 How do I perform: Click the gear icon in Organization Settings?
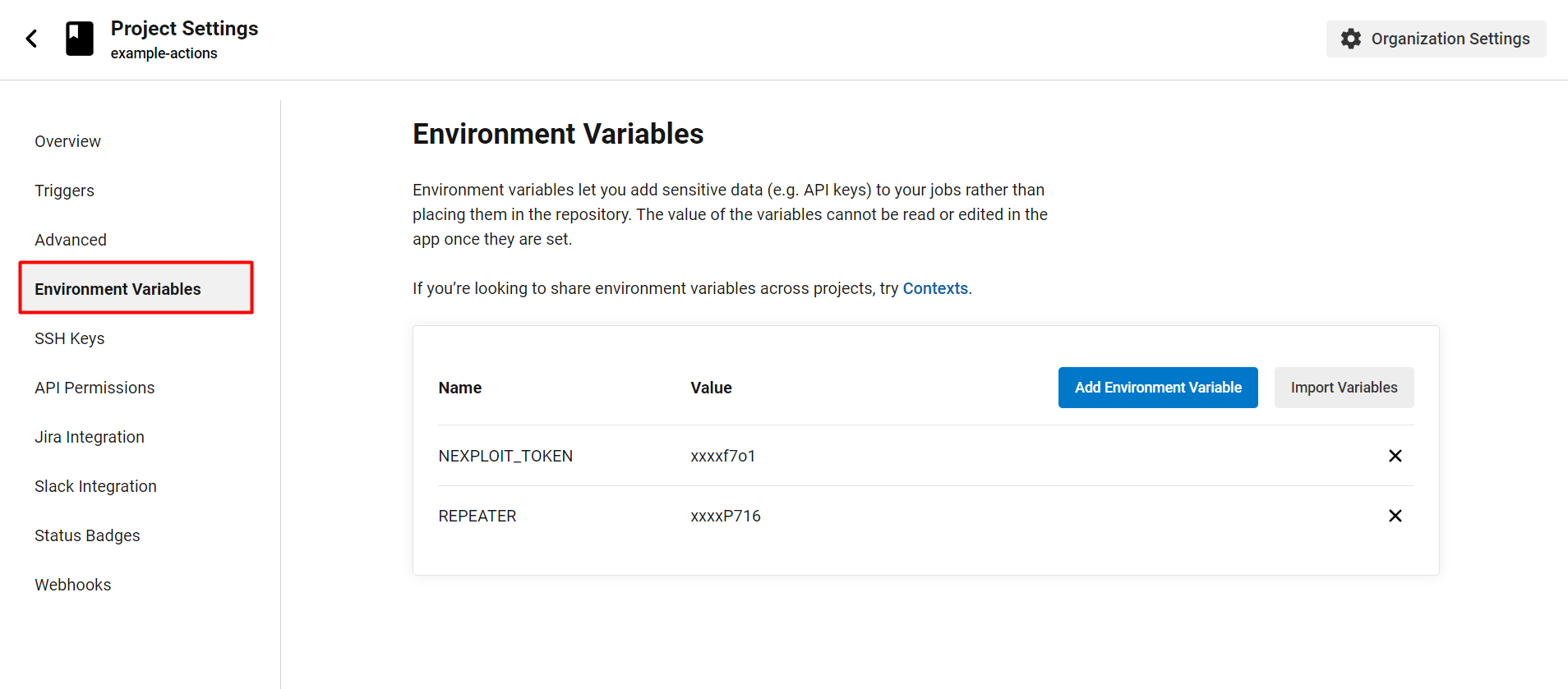tap(1350, 39)
